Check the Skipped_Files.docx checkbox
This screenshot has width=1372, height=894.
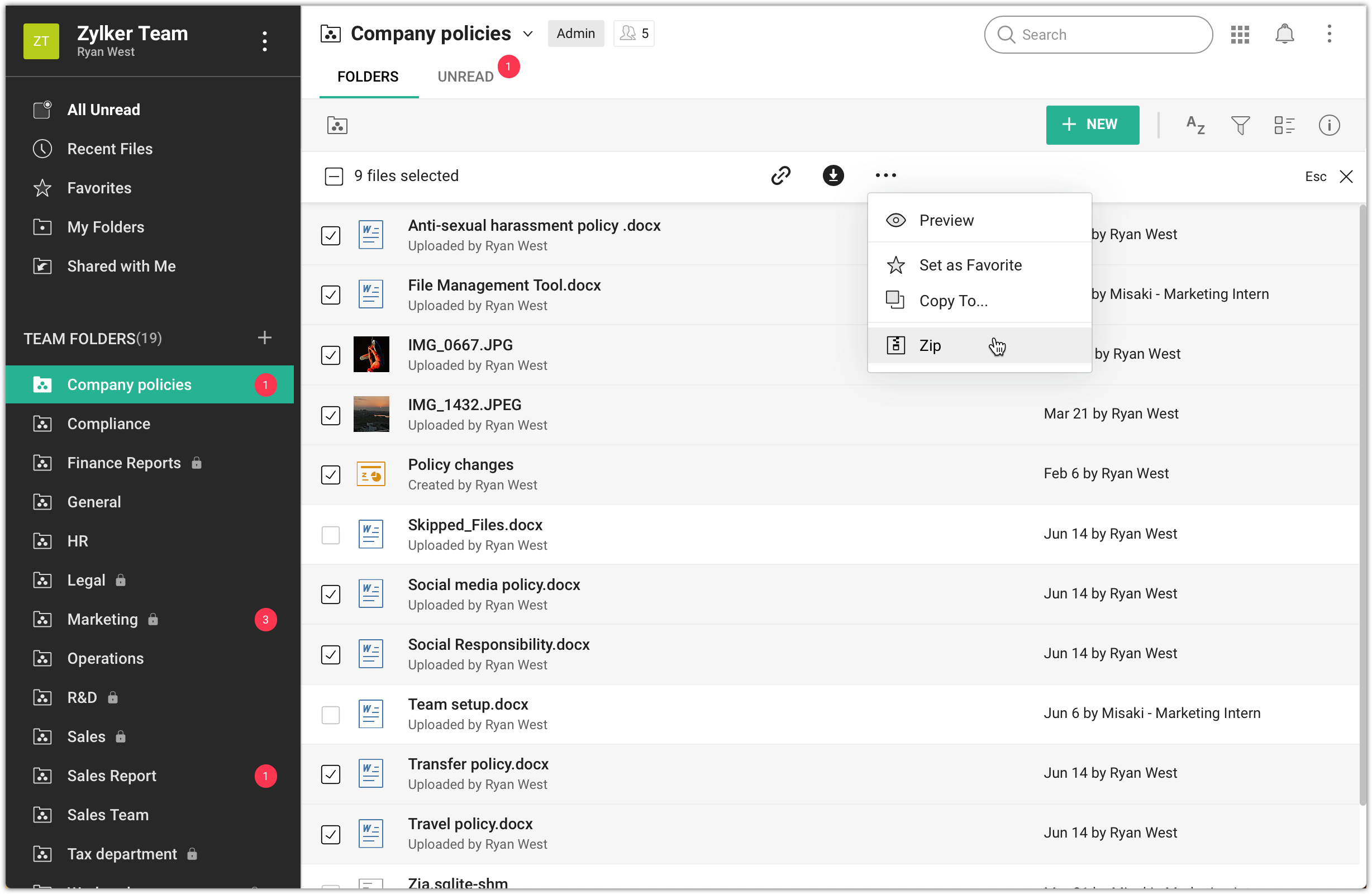[x=331, y=535]
